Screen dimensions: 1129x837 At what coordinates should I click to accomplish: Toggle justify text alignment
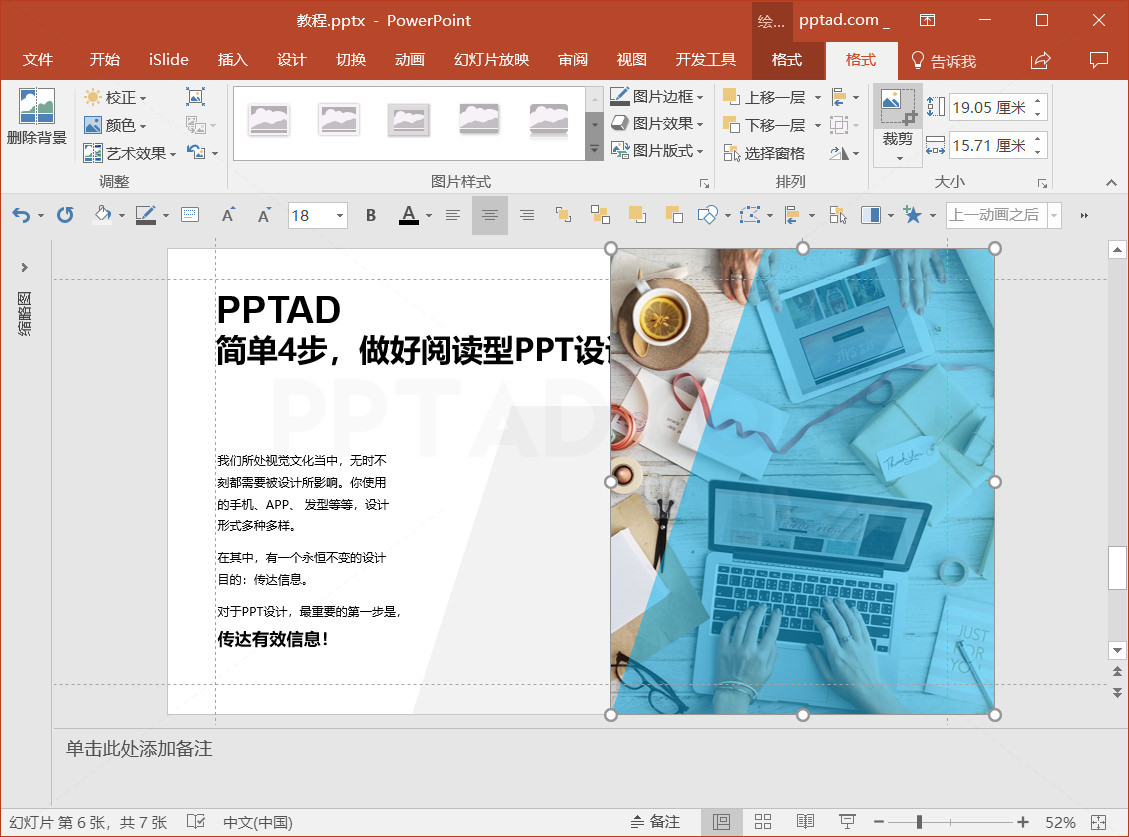[527, 215]
